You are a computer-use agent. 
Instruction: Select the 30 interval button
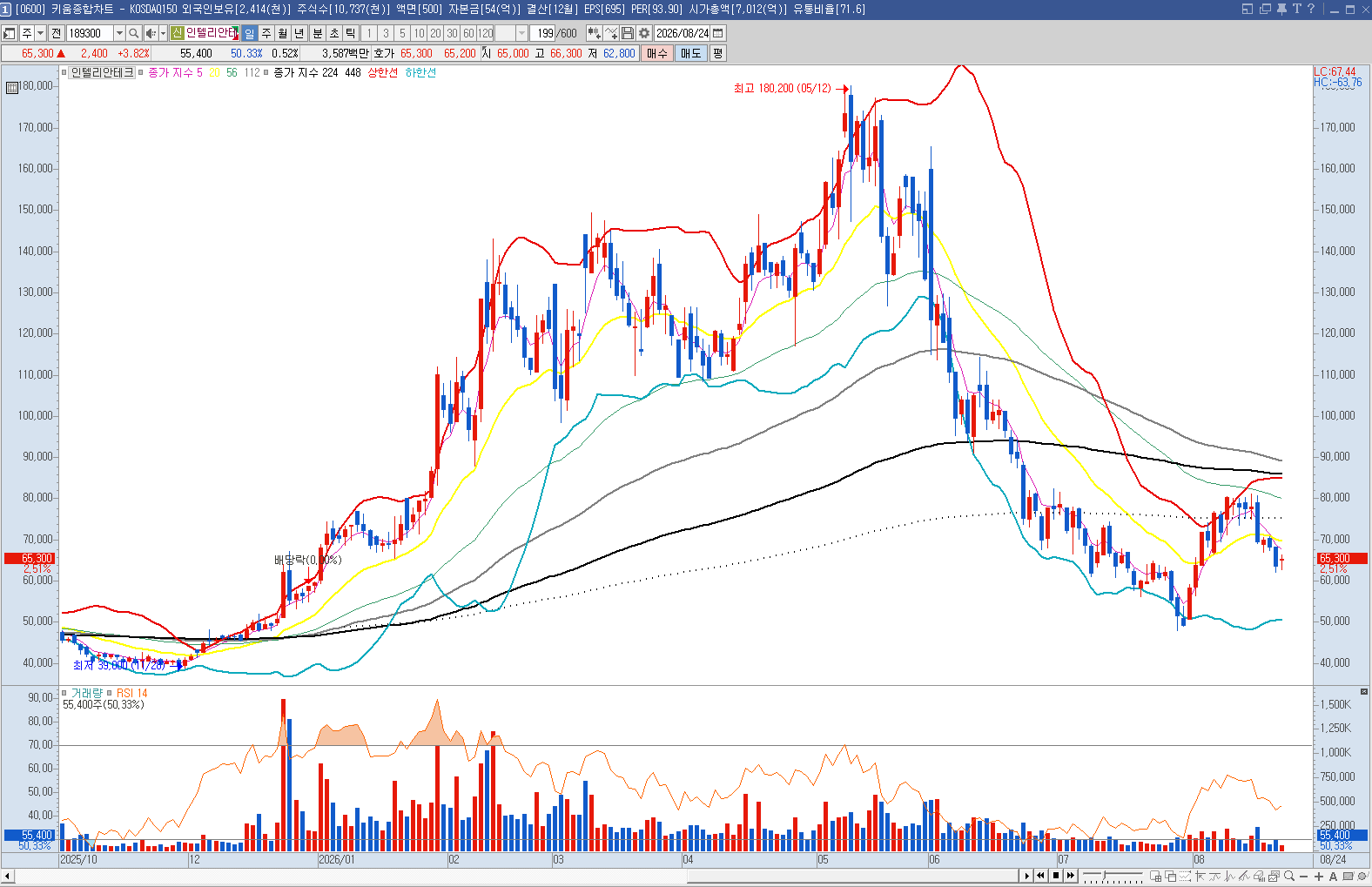coord(452,33)
